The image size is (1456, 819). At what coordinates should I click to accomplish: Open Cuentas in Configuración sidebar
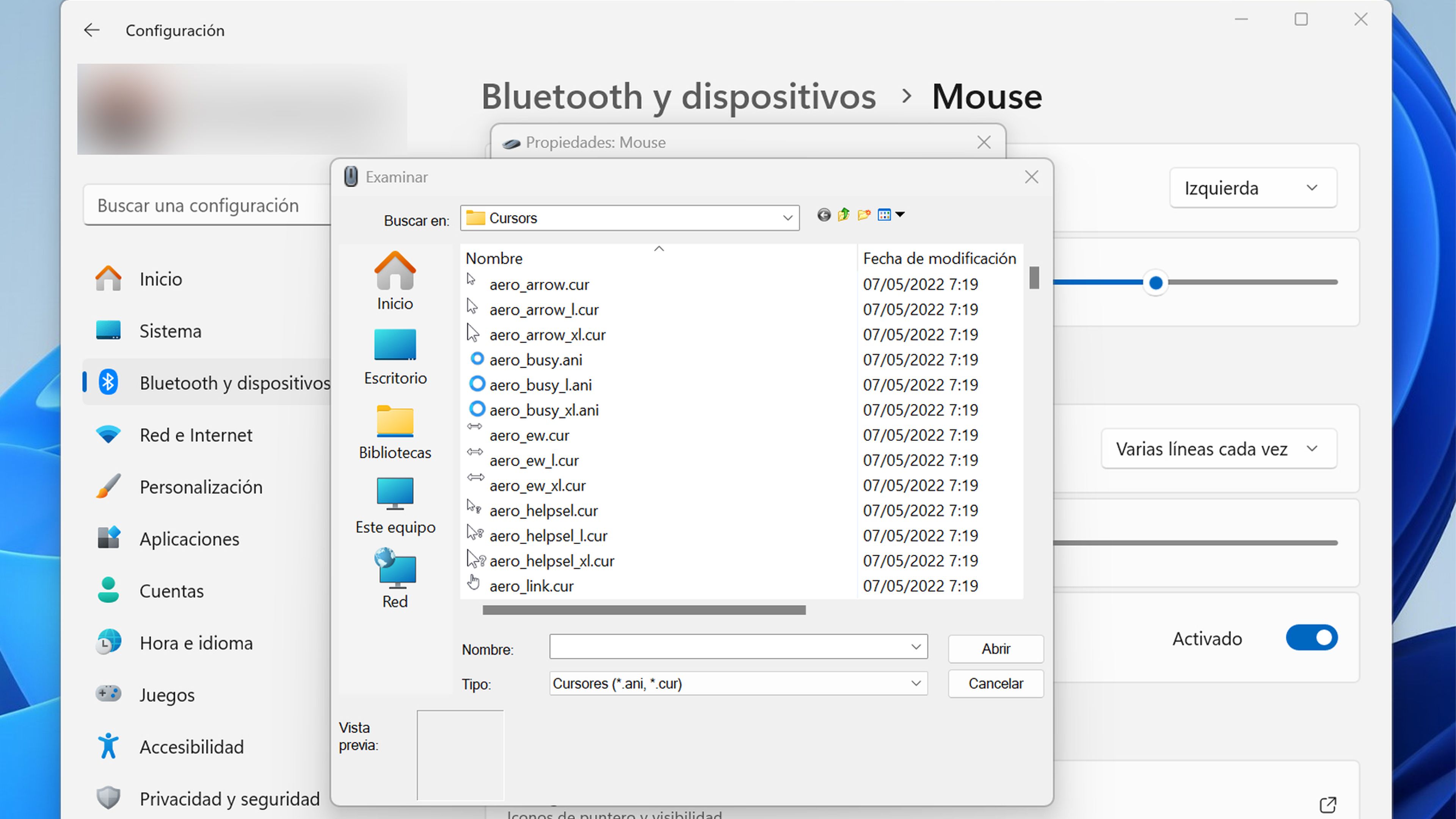tap(207, 591)
